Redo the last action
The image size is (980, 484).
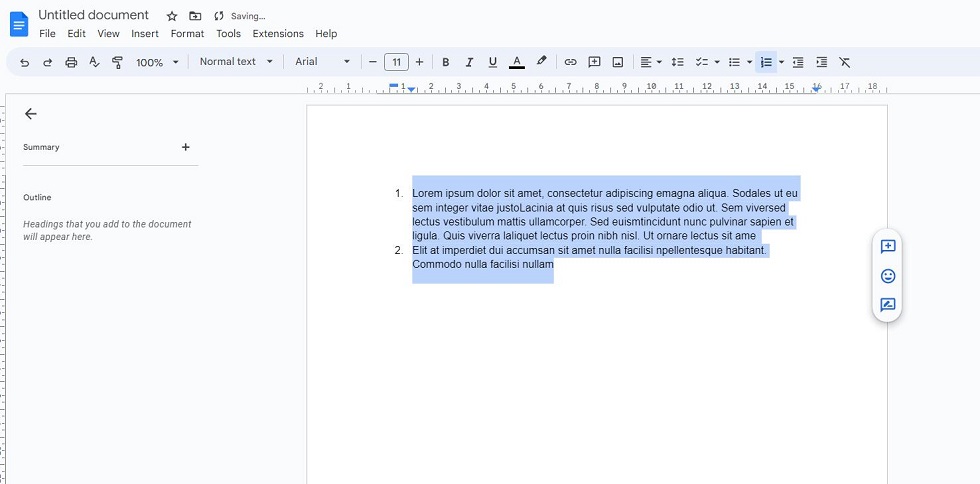point(48,62)
